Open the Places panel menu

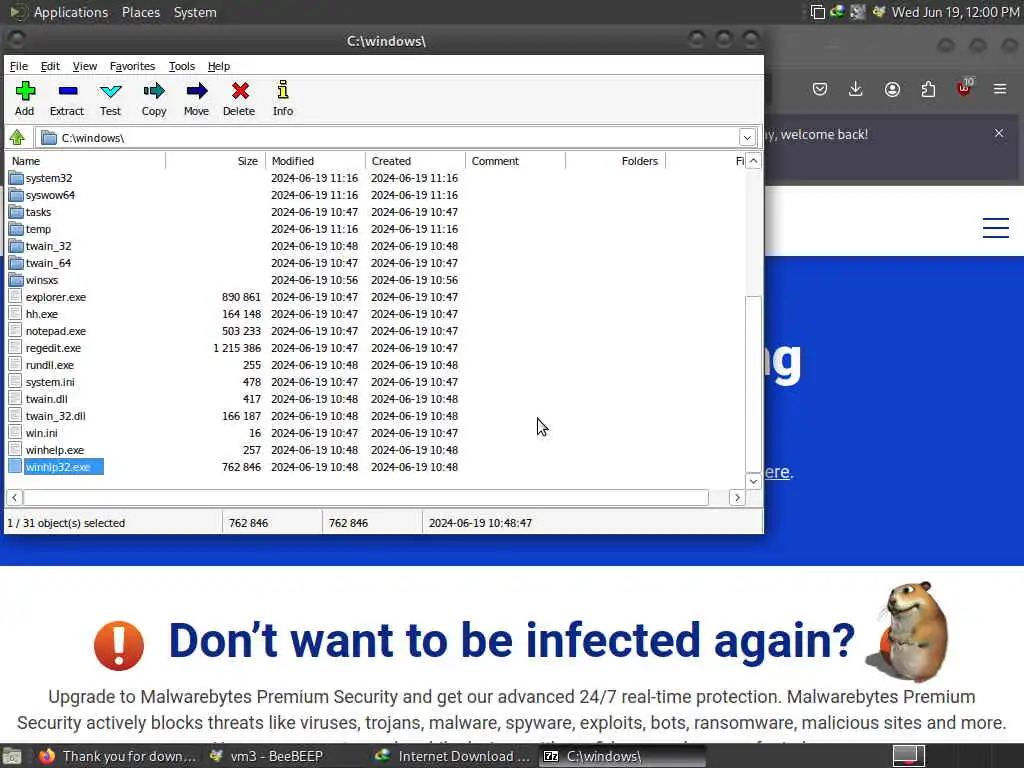(140, 12)
